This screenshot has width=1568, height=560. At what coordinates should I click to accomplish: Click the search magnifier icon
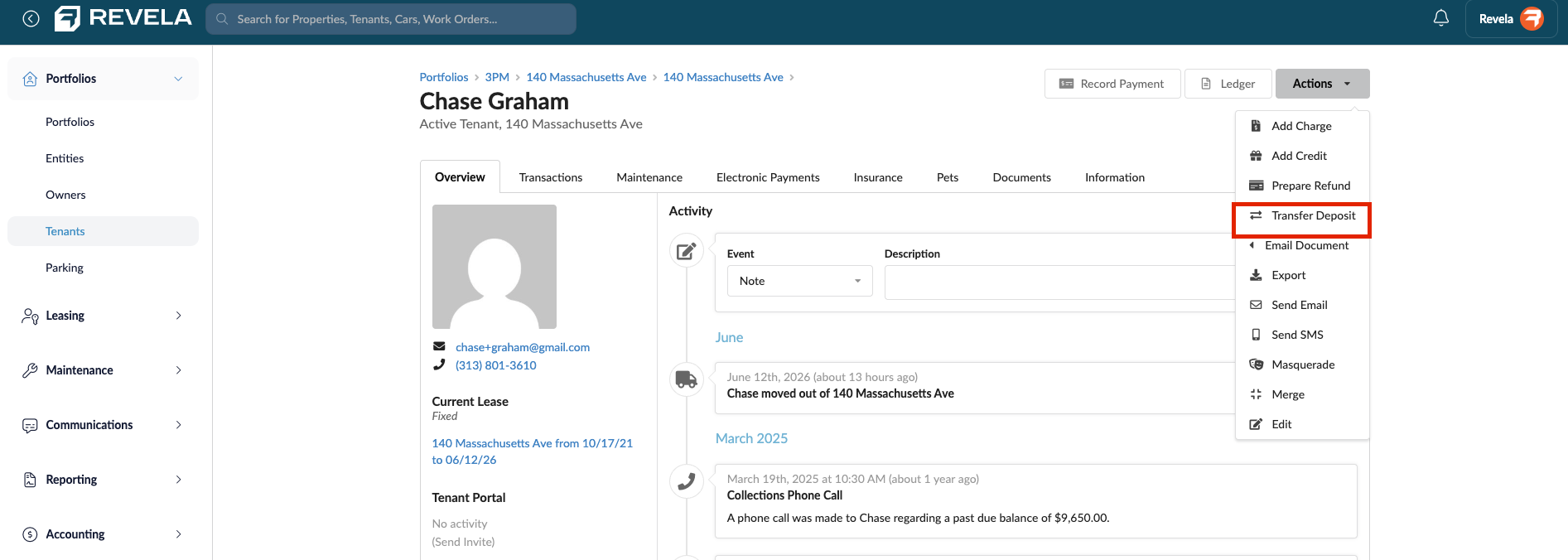click(x=222, y=19)
